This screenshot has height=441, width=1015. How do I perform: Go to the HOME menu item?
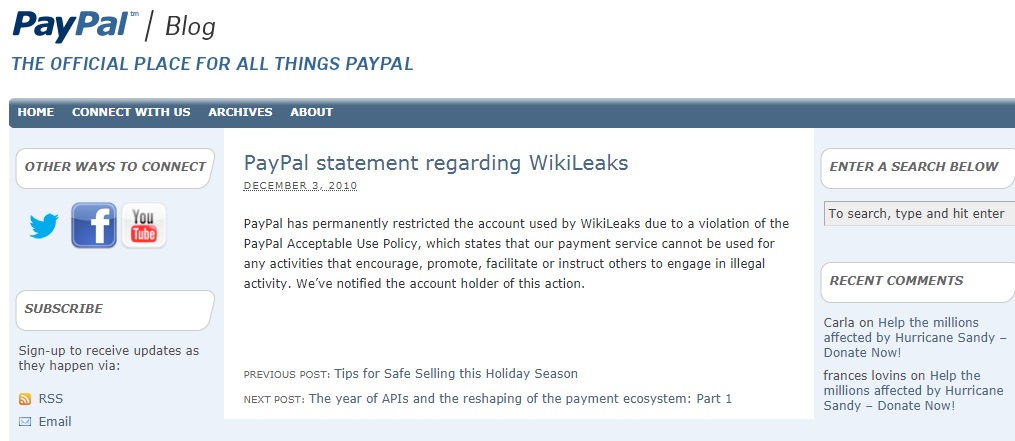coord(36,112)
